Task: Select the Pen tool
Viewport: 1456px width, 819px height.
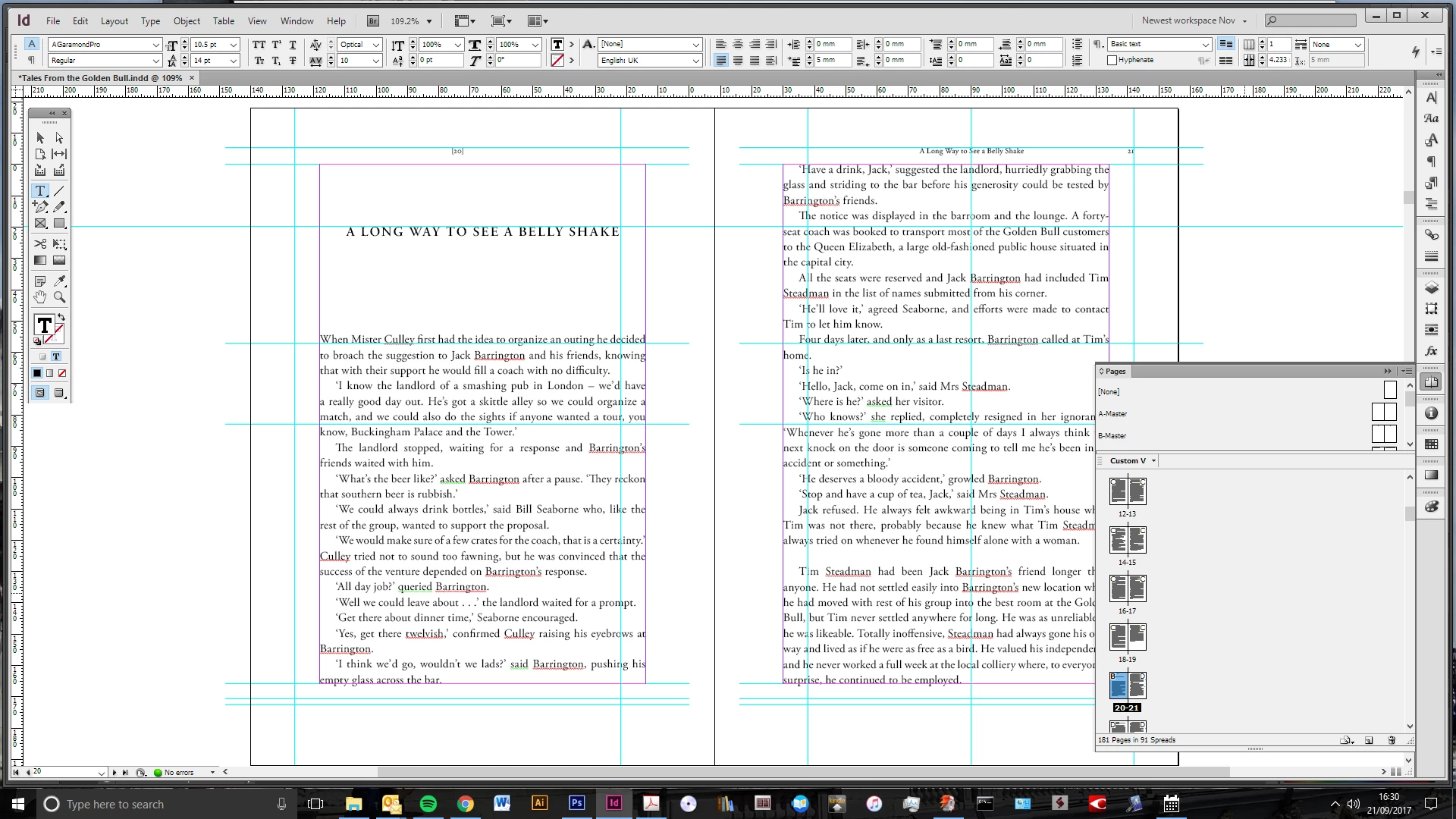Action: (40, 206)
